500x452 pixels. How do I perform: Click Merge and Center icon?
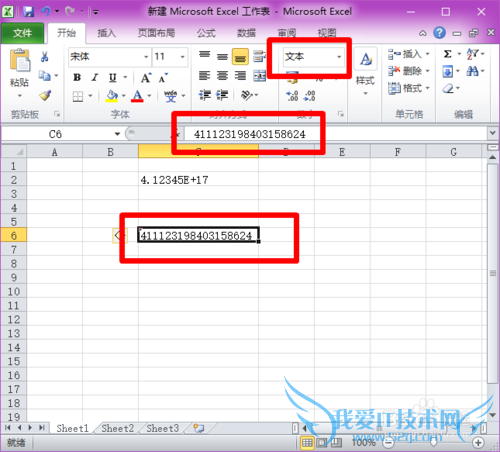[260, 76]
